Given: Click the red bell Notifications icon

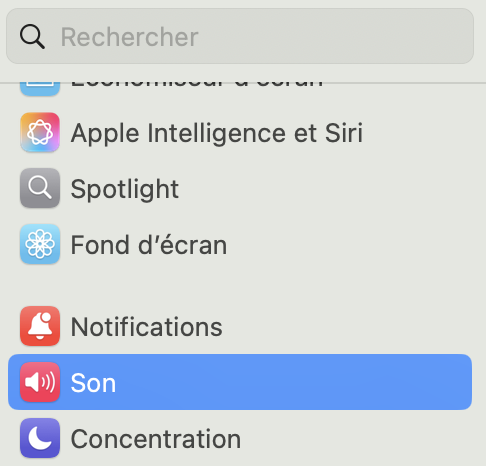Looking at the screenshot, I should pos(40,326).
